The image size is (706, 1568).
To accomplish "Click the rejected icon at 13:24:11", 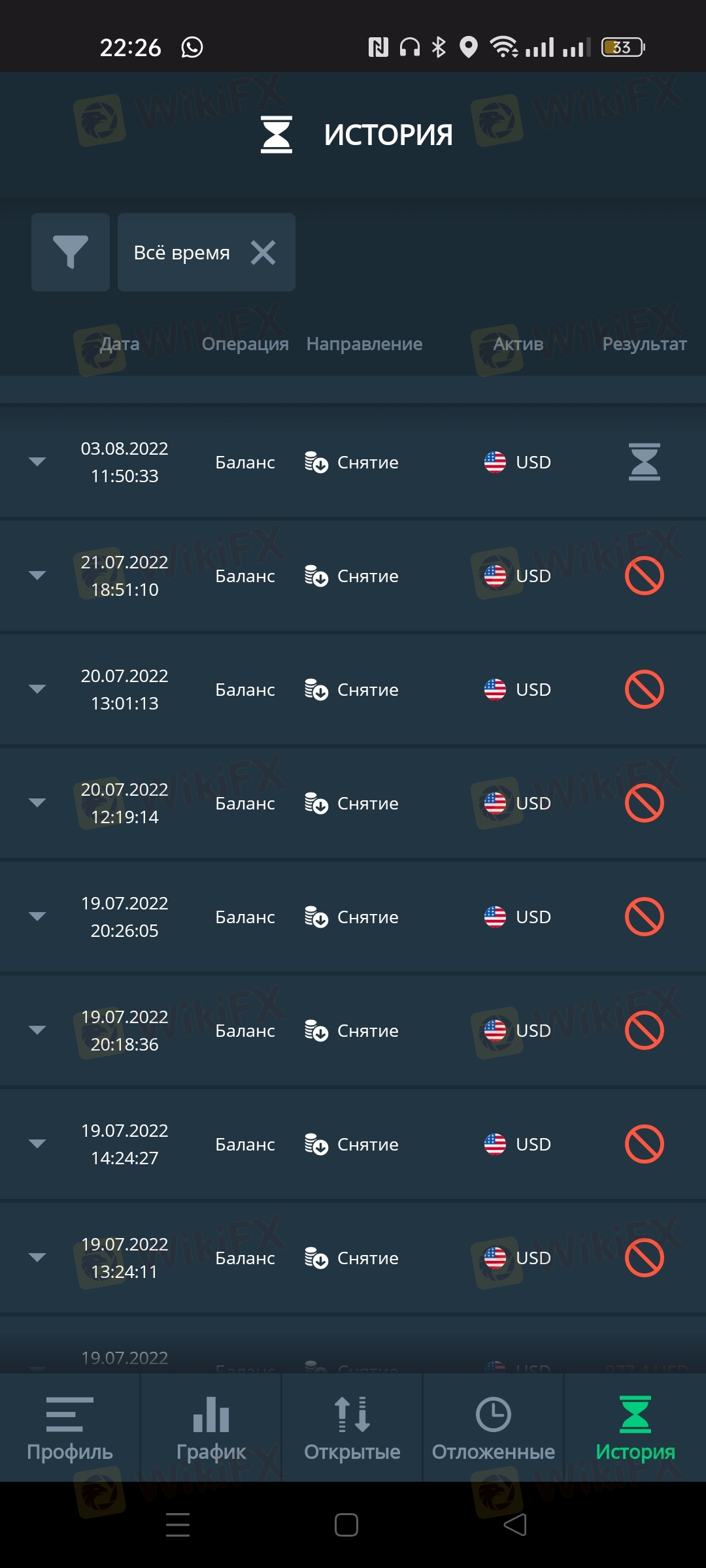I will [x=644, y=1258].
